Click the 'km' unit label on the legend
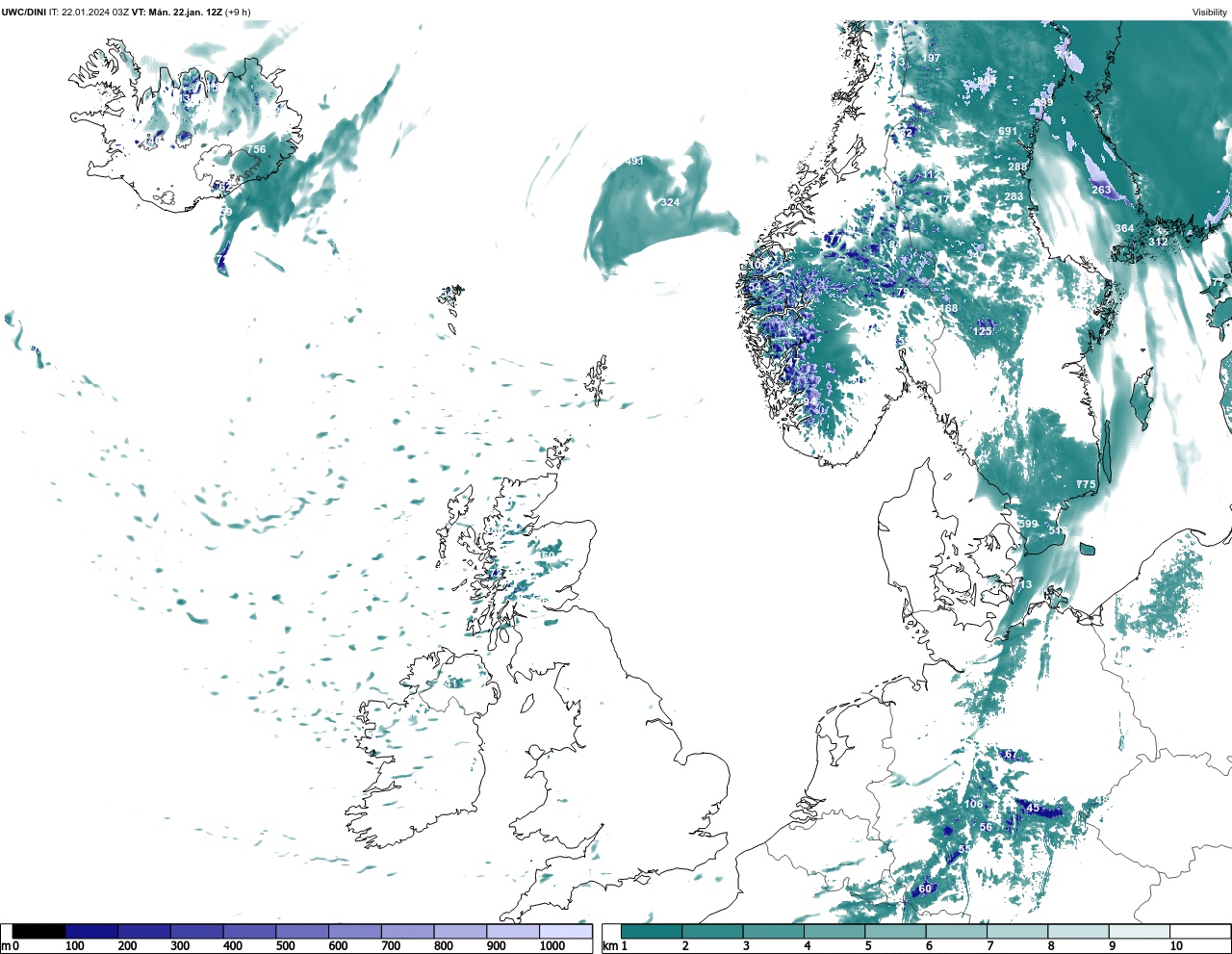The height and width of the screenshot is (954, 1232). click(x=610, y=945)
